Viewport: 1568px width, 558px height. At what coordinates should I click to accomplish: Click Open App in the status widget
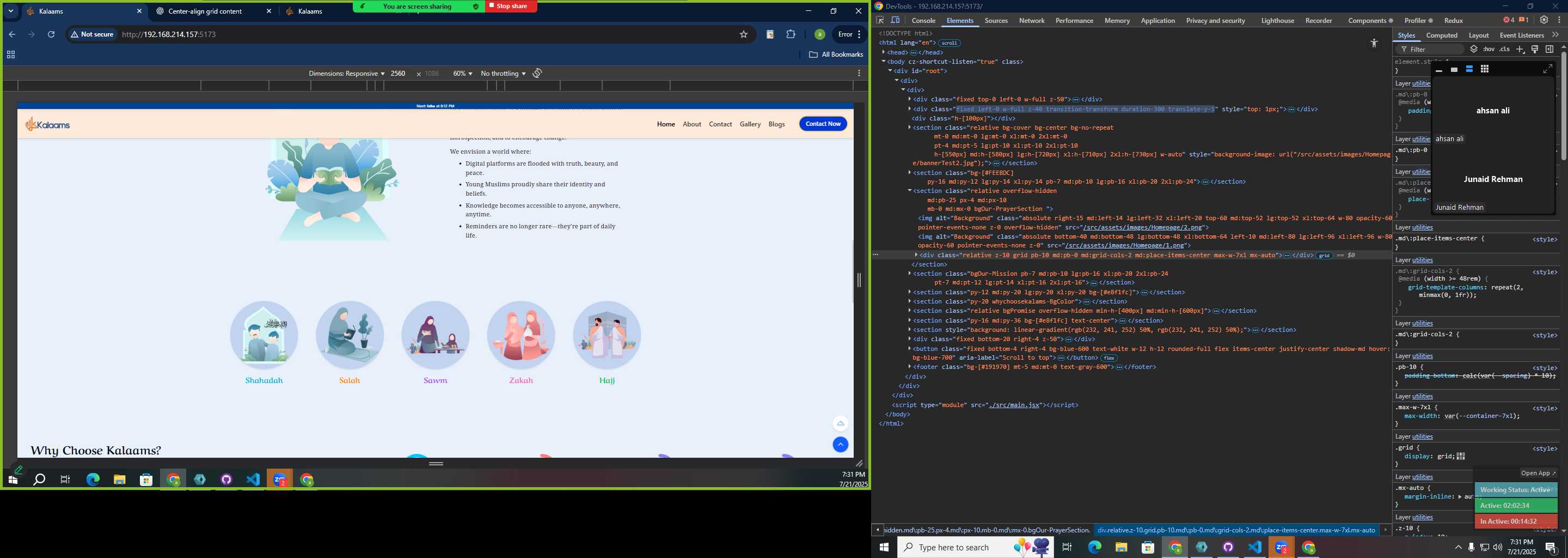(x=1538, y=474)
